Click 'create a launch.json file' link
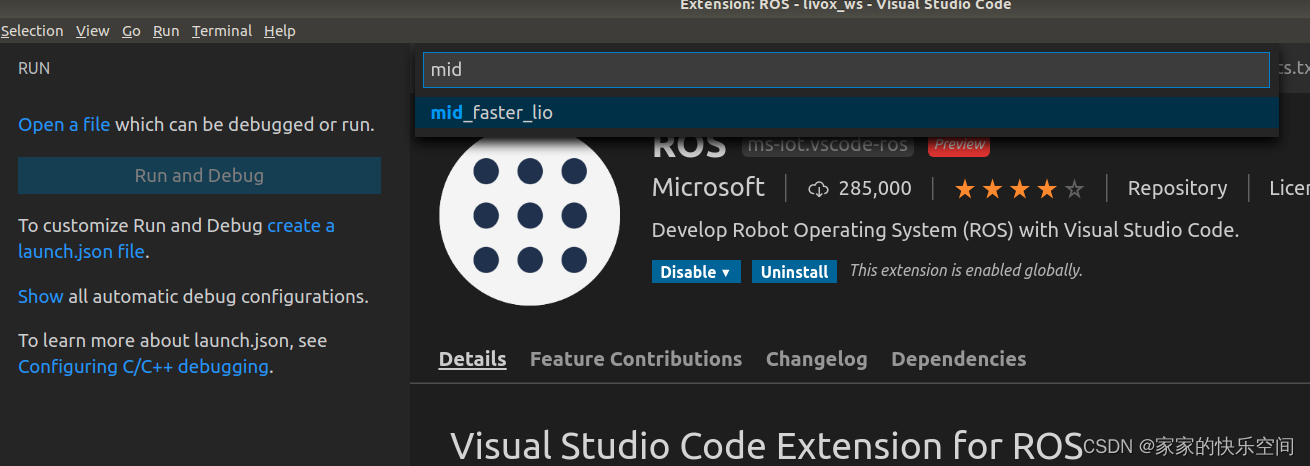Viewport: 1310px width, 466px height. point(176,239)
